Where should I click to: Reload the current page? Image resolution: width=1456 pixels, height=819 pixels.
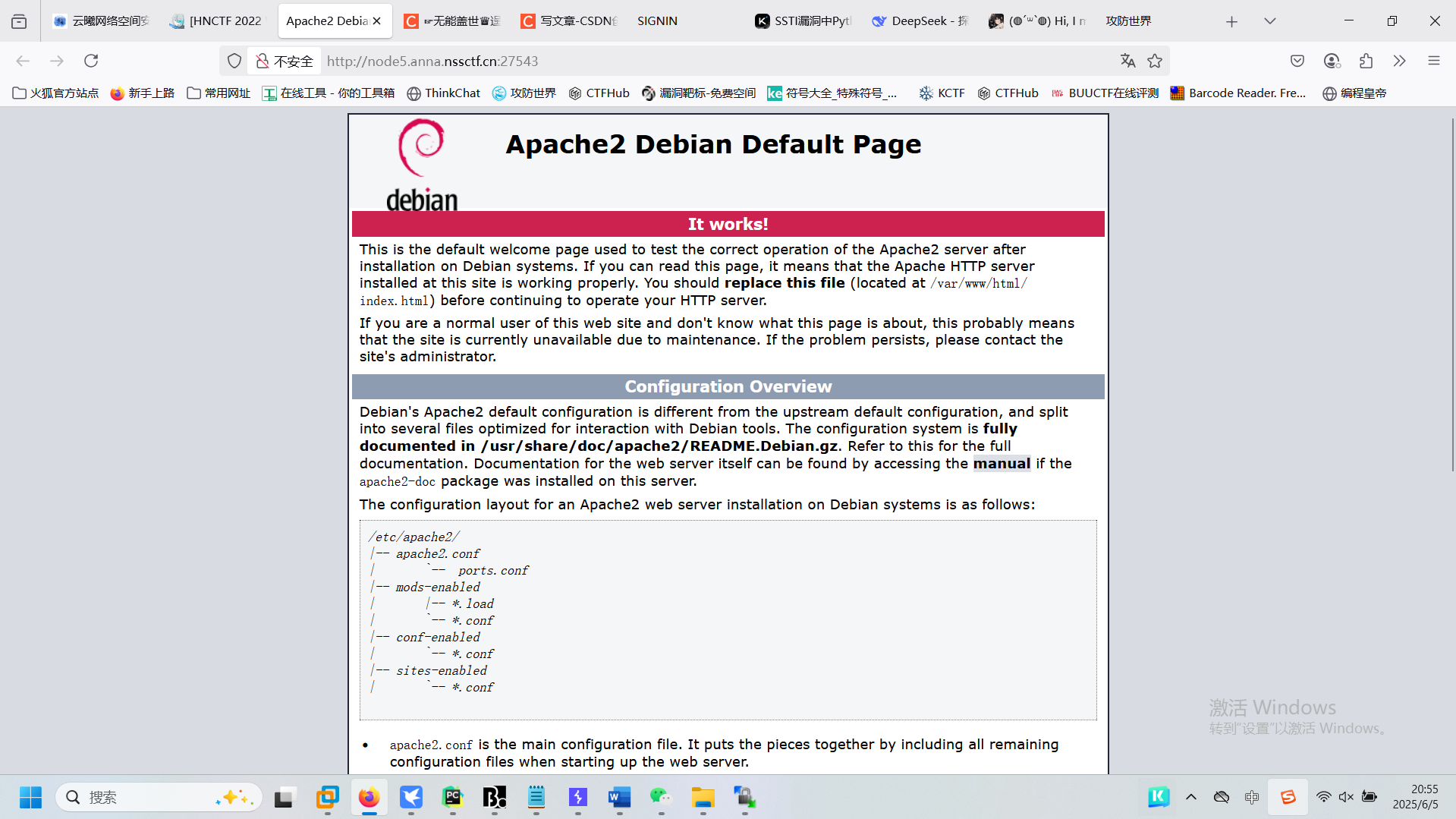pos(91,61)
